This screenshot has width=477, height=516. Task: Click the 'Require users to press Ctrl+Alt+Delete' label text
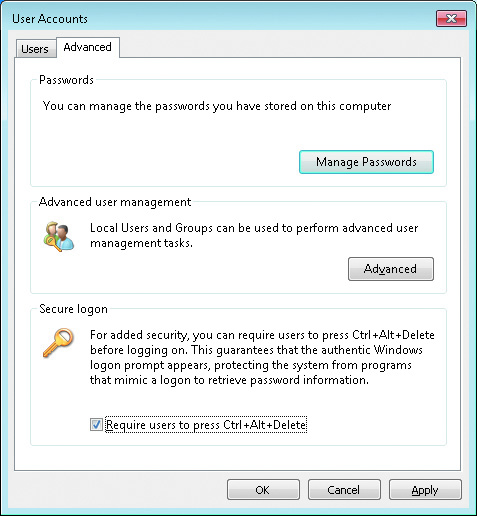click(x=206, y=425)
